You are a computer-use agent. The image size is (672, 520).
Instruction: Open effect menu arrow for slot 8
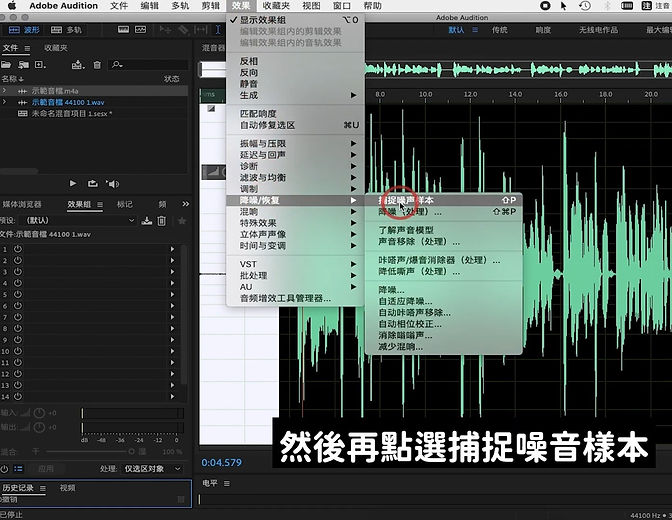172,328
